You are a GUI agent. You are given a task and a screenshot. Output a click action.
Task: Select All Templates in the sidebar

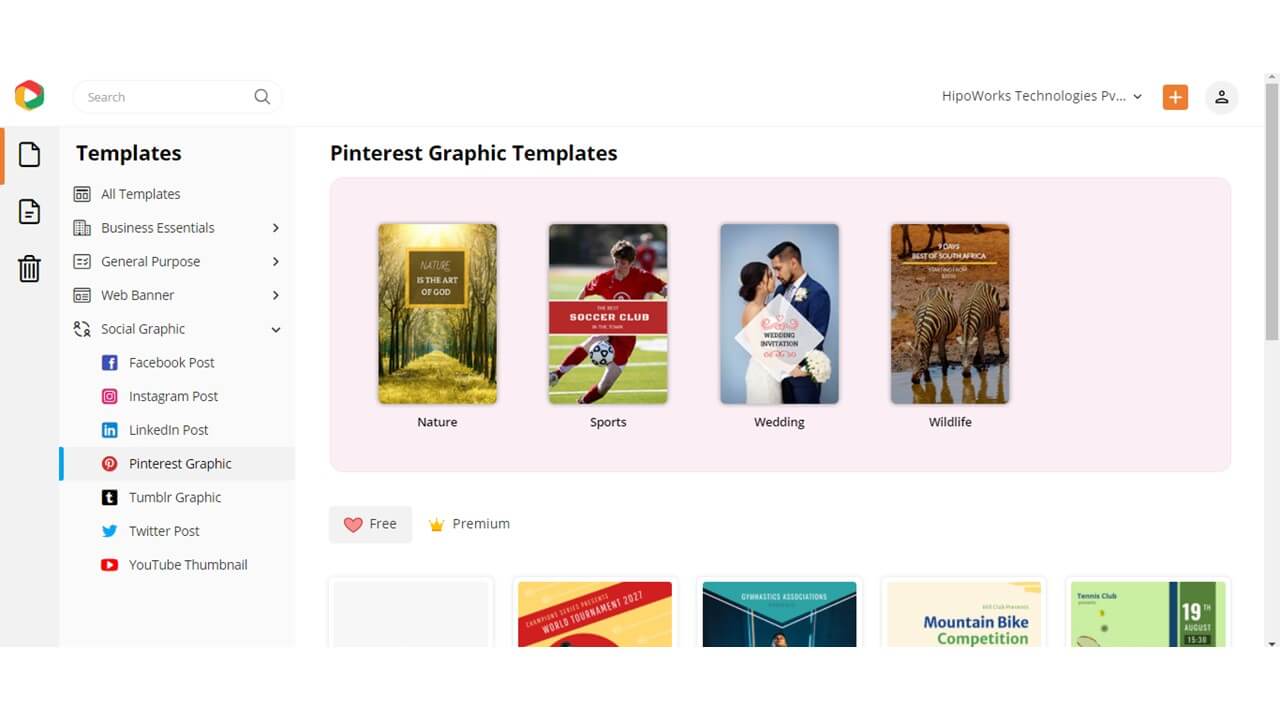140,193
